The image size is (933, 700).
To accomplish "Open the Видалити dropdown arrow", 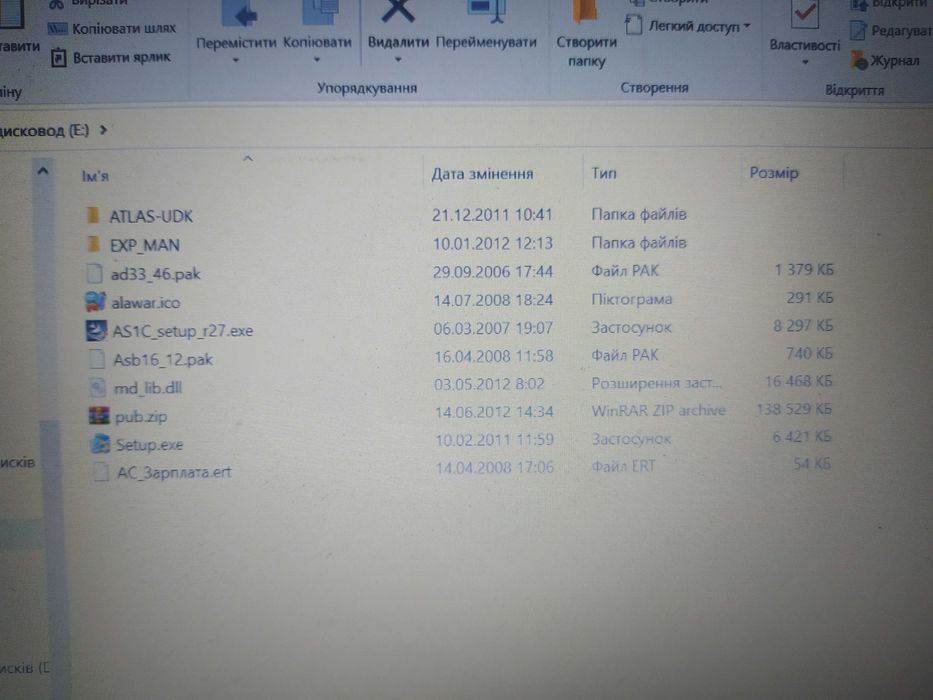I will [x=398, y=60].
